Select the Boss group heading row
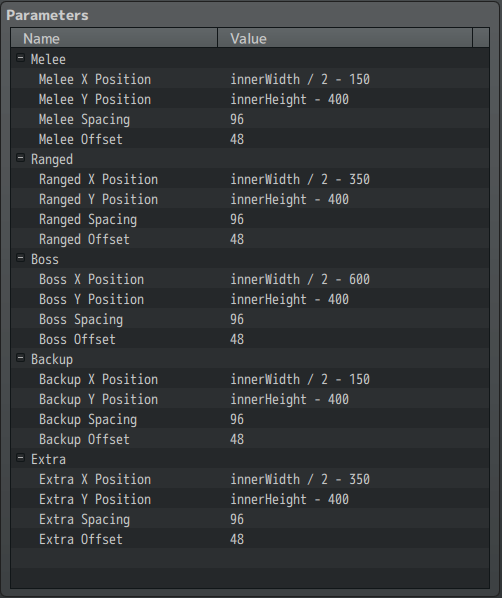Viewport: 502px width, 598px height. [250, 259]
